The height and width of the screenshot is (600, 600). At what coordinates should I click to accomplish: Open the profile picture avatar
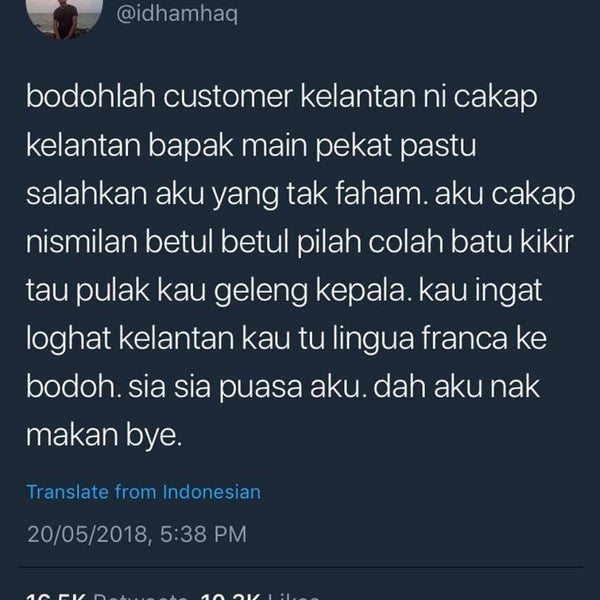coord(65,15)
